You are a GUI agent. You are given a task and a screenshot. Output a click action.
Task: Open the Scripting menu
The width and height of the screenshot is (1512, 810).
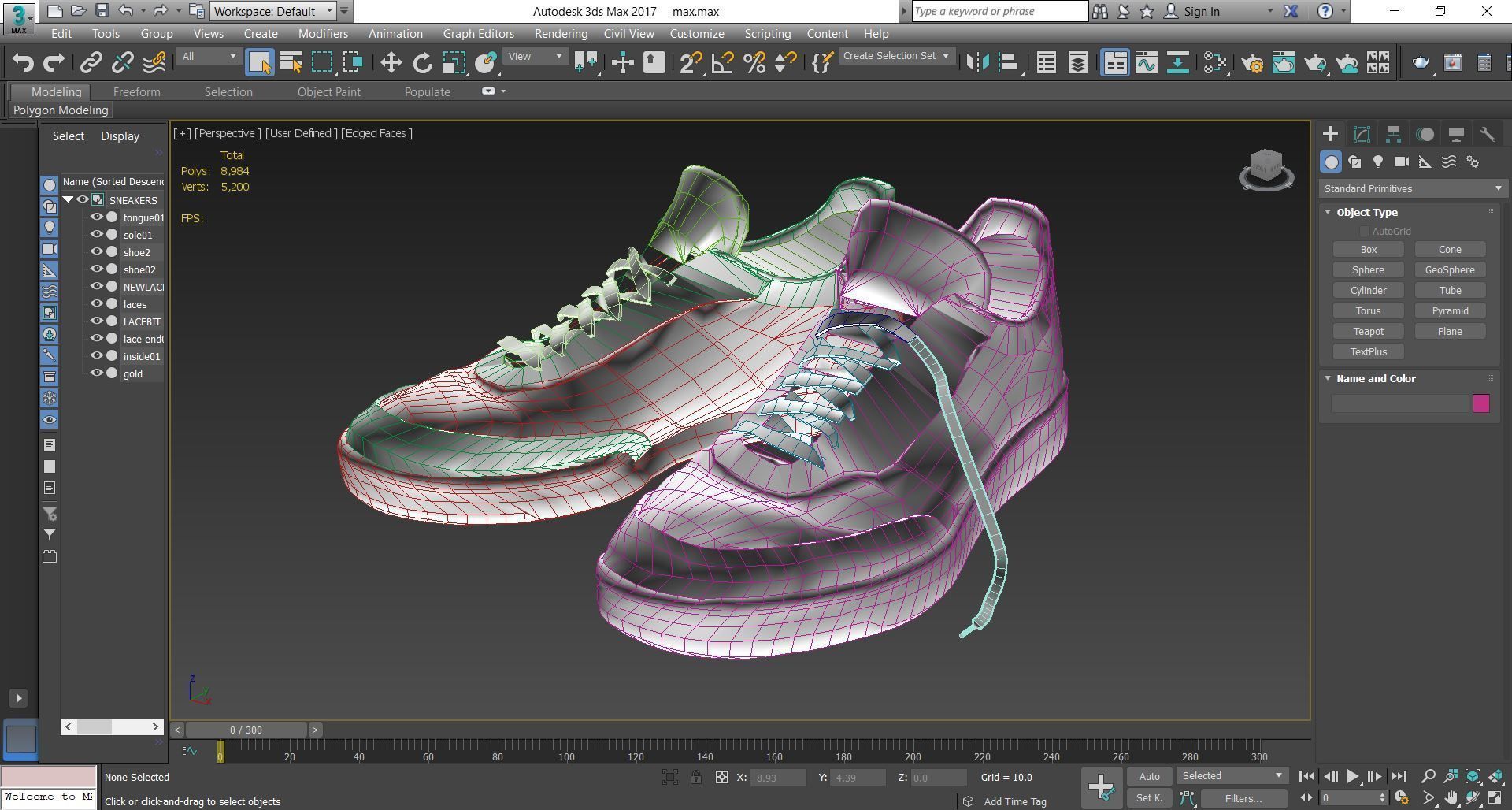pos(767,34)
